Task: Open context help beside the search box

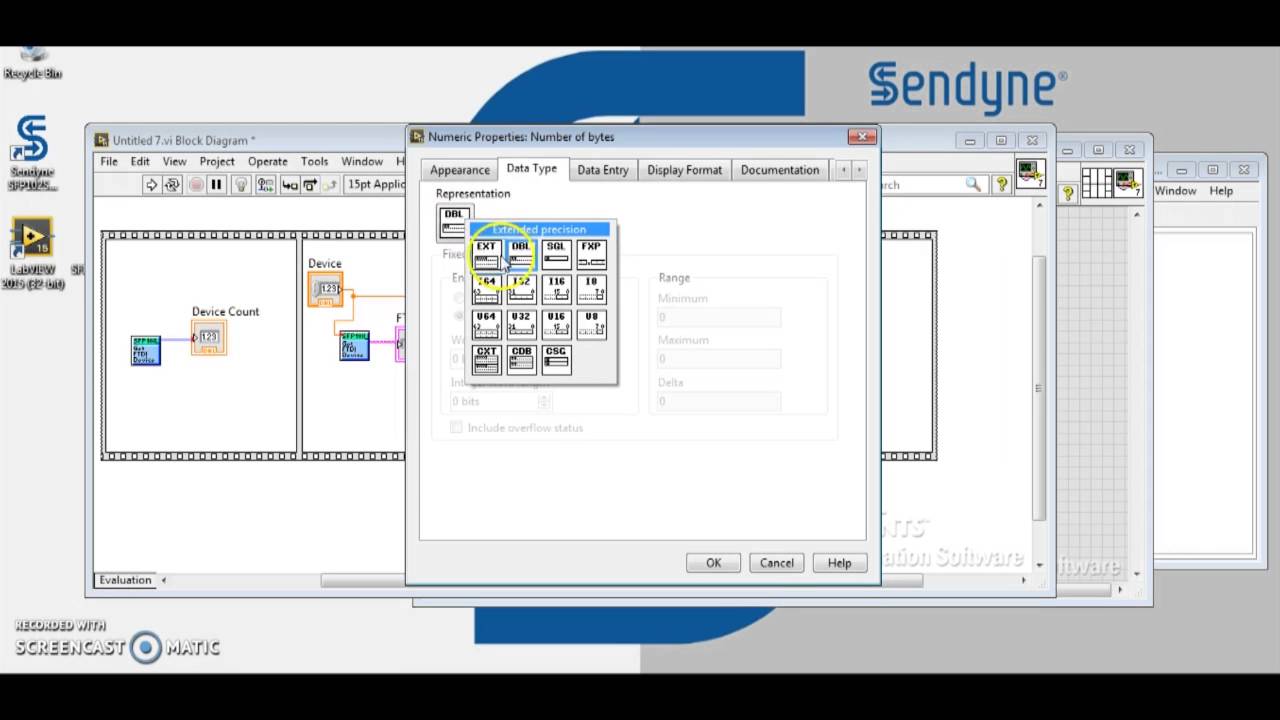Action: (1001, 185)
